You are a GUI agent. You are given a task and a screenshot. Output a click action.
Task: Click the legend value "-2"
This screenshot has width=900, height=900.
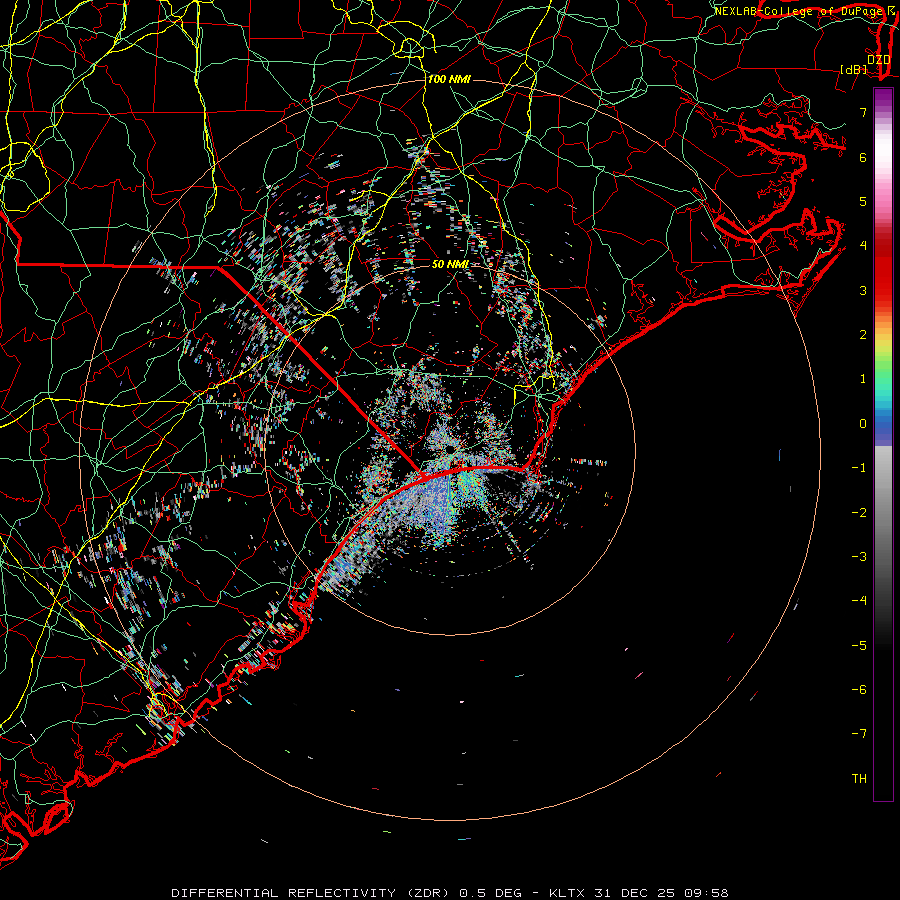(x=859, y=512)
